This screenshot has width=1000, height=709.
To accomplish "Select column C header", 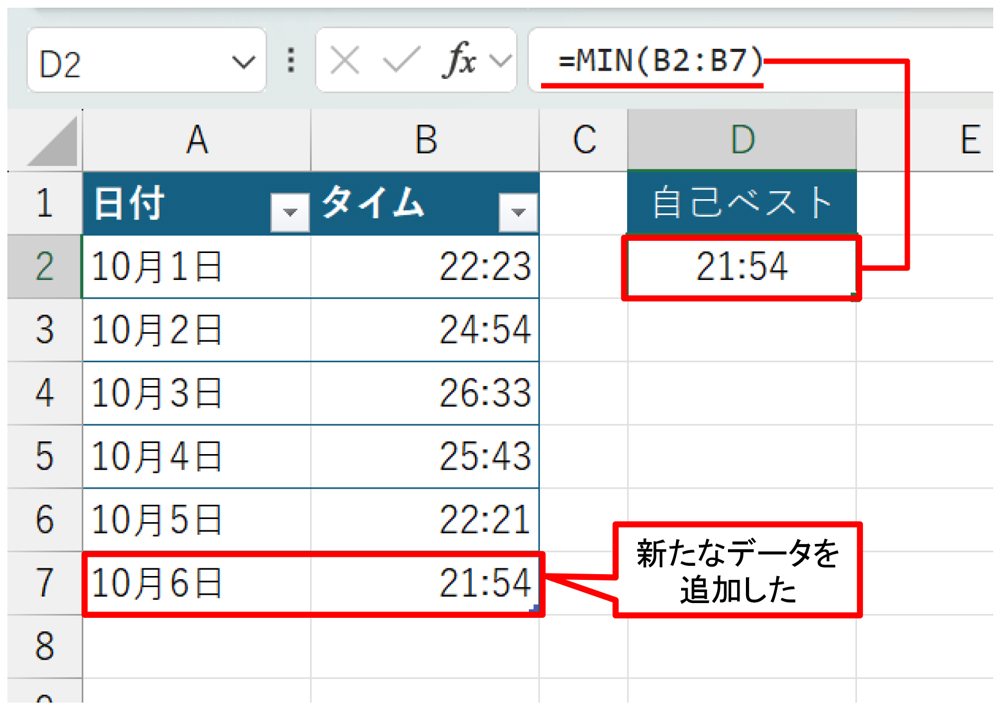I will tap(584, 140).
